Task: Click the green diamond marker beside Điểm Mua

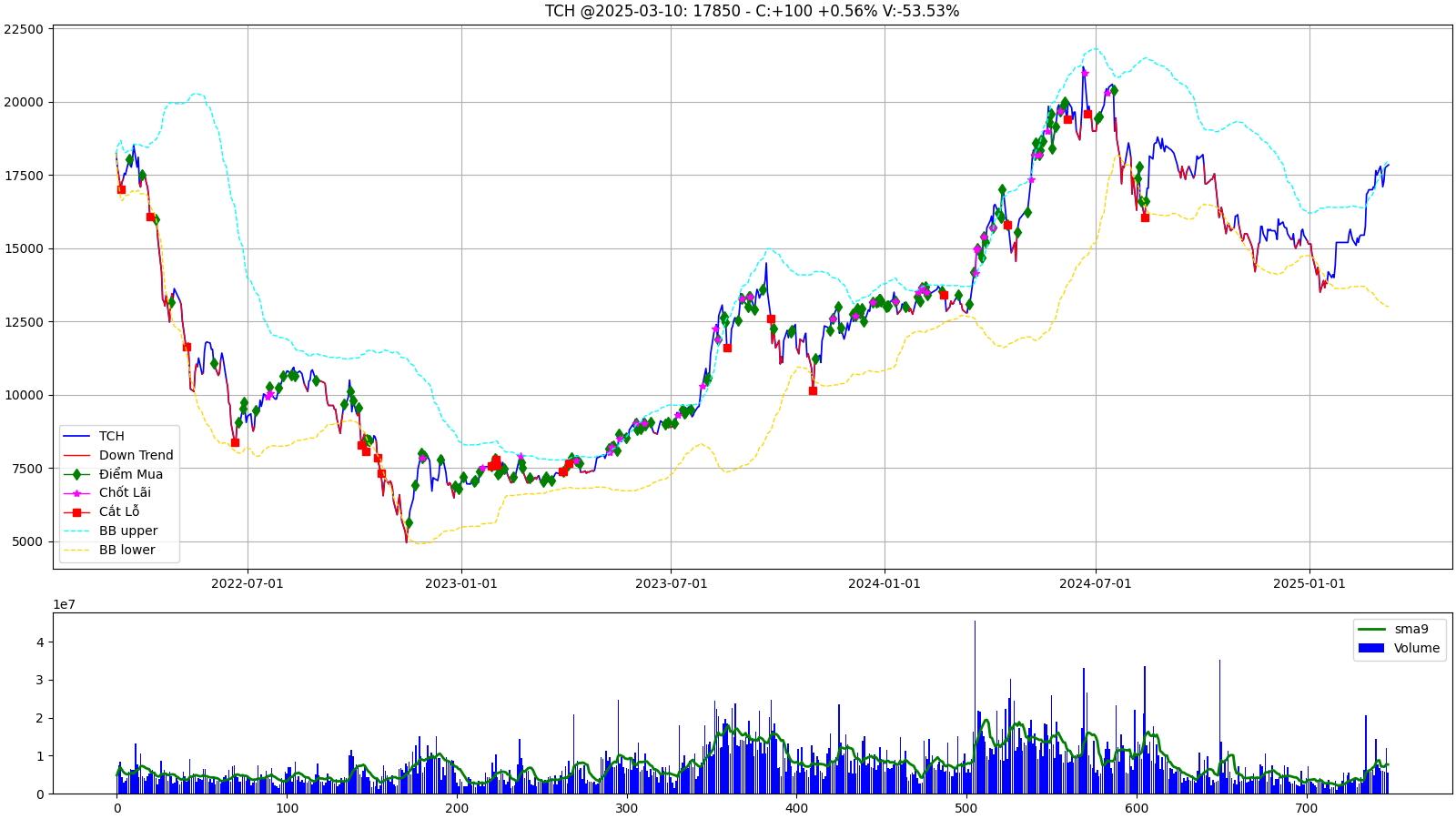Action: click(x=77, y=474)
